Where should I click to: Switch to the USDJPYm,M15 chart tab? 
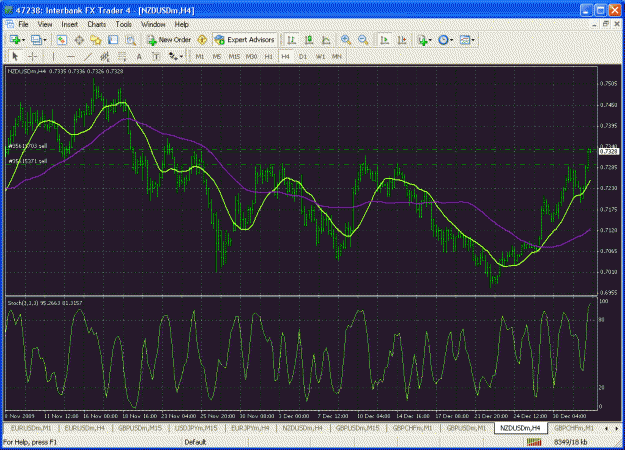pyautogui.click(x=196, y=428)
